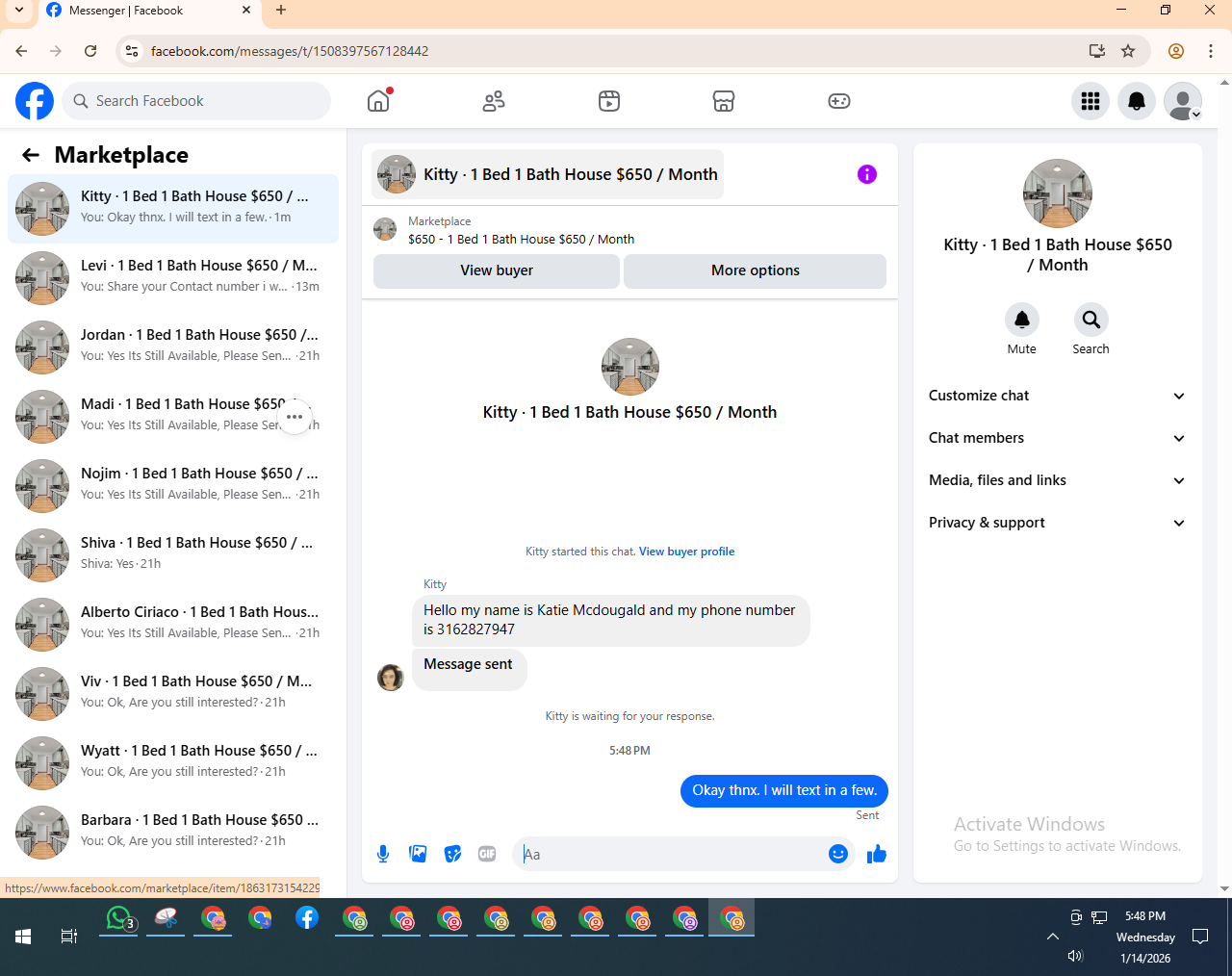Record a voice clip with microphone icon
The width and height of the screenshot is (1232, 976).
pos(383,854)
